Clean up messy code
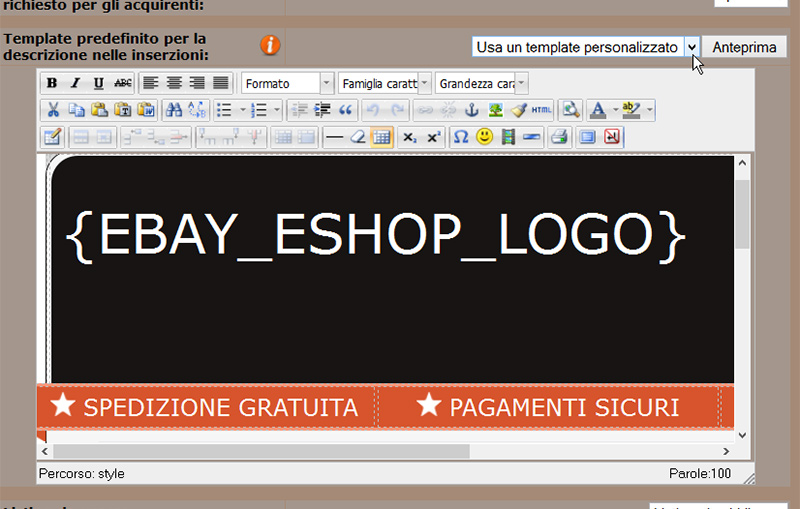Viewport: 800px width, 509px height. (x=519, y=110)
